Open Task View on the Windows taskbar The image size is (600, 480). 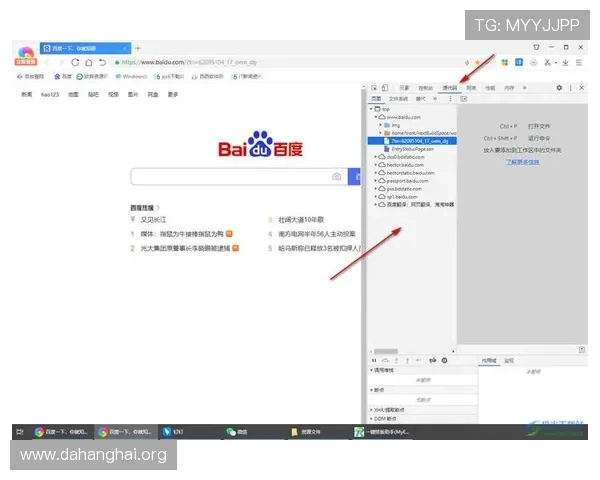tap(20, 432)
